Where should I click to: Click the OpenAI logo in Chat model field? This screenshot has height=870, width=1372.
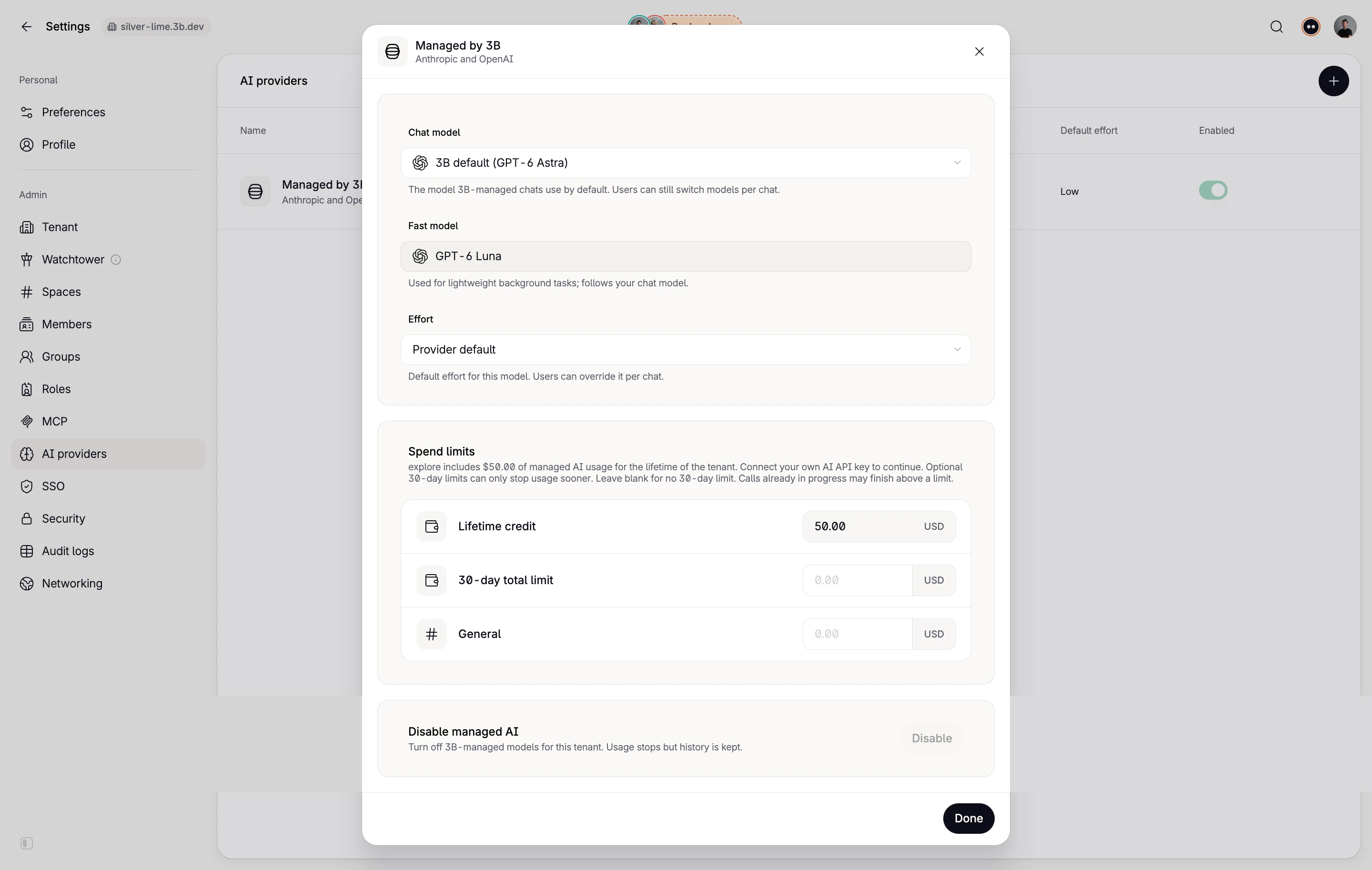click(x=420, y=163)
